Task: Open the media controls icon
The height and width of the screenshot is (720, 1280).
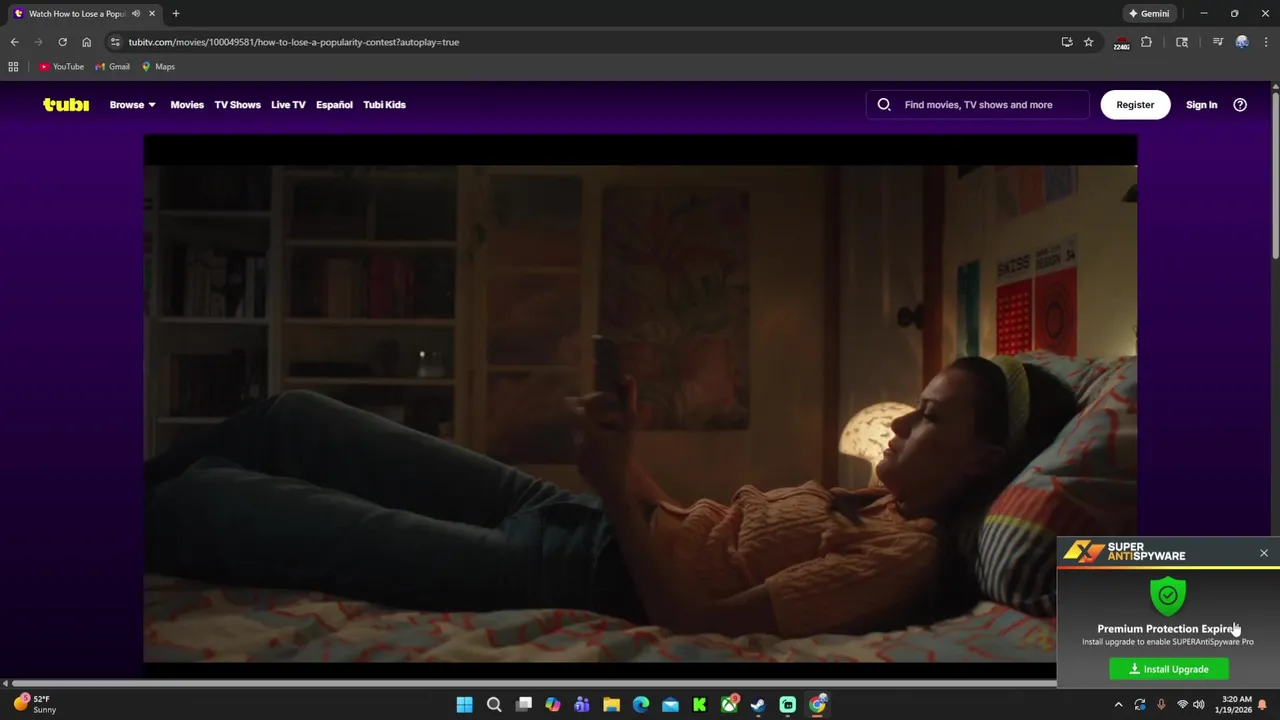Action: tap(1217, 42)
